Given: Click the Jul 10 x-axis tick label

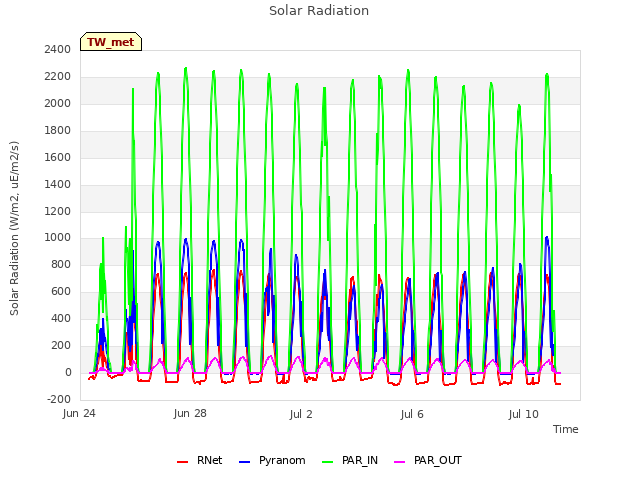Looking at the screenshot, I should (523, 414).
